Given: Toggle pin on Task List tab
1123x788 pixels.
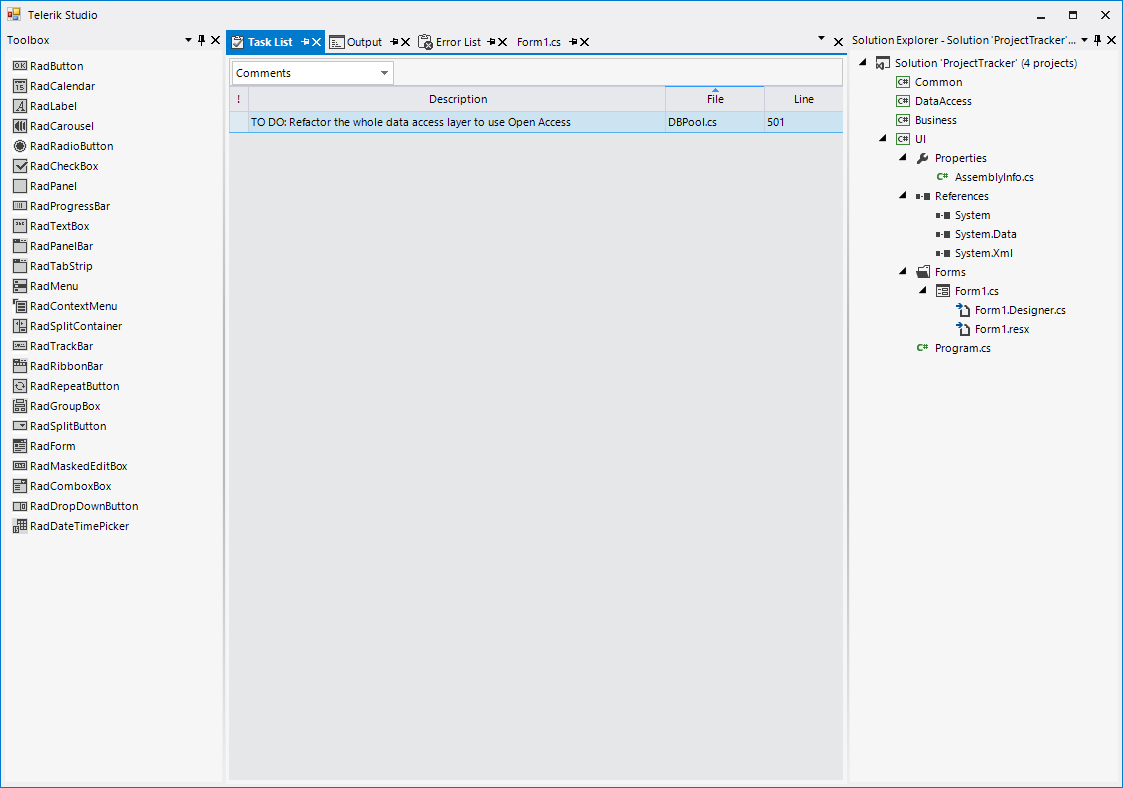Looking at the screenshot, I should tap(304, 42).
